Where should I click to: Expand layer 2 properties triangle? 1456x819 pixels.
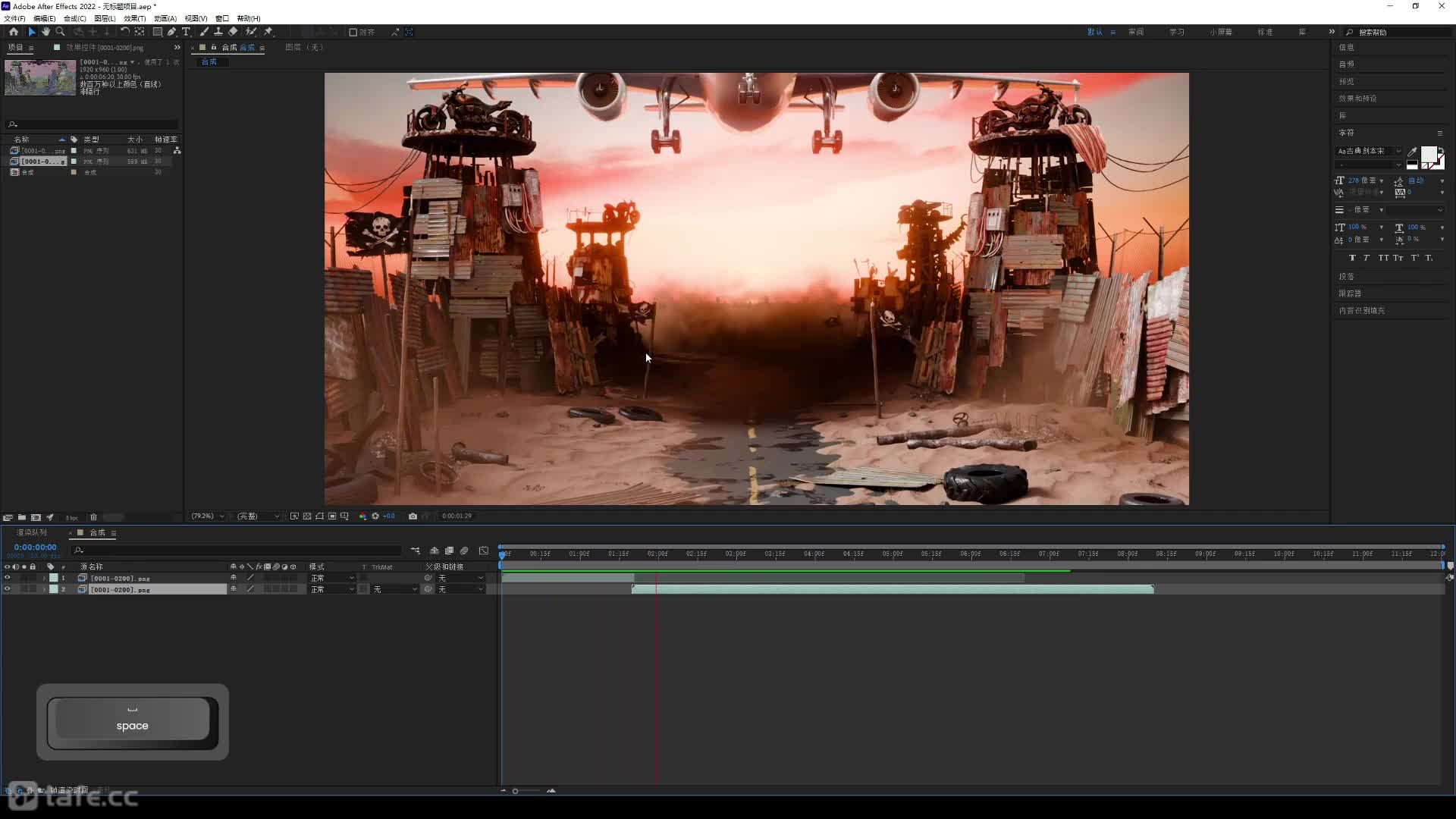pos(44,589)
